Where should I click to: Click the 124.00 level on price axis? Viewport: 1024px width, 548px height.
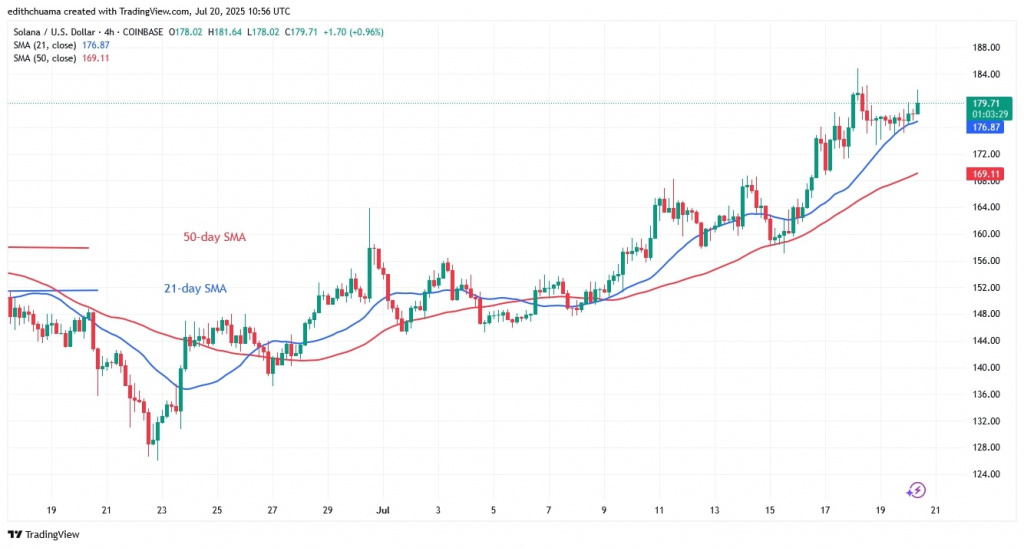[x=987, y=474]
